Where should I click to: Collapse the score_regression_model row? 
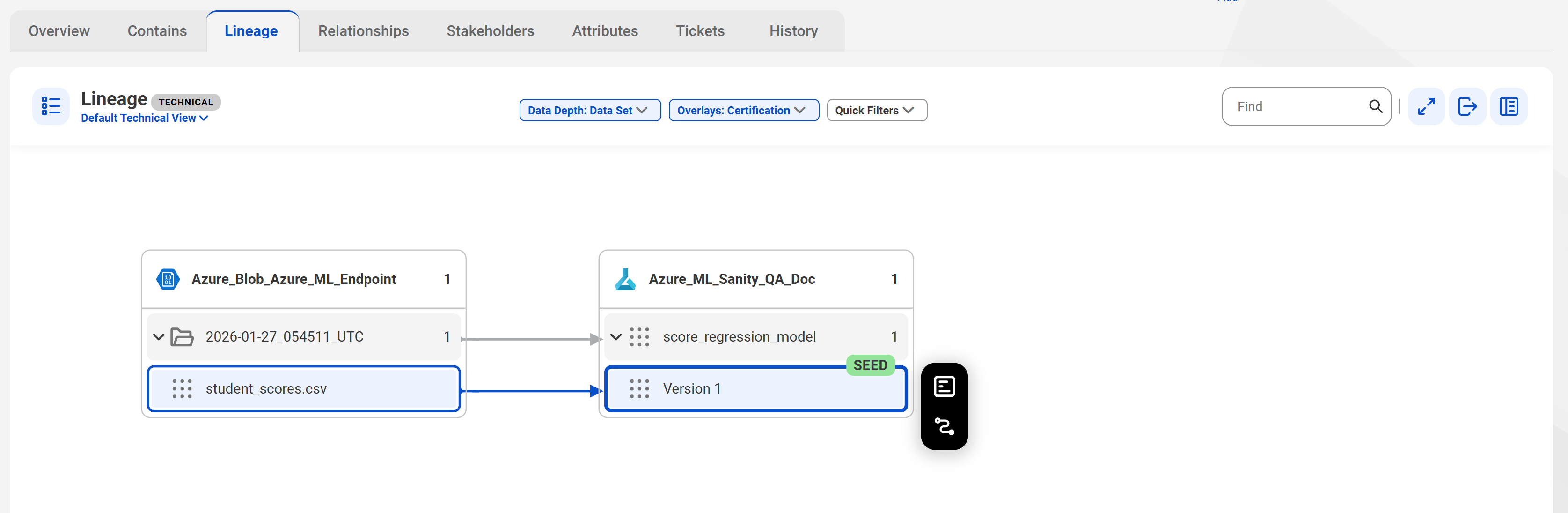pyautogui.click(x=616, y=337)
